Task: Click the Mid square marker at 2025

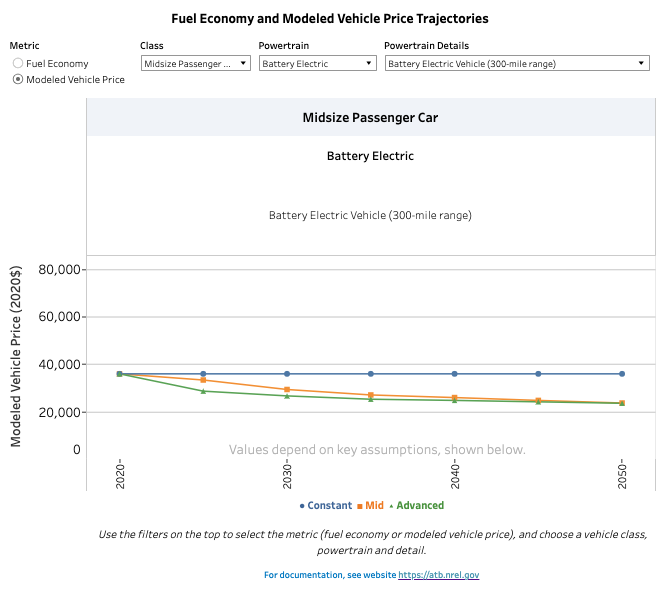Action: tap(203, 380)
